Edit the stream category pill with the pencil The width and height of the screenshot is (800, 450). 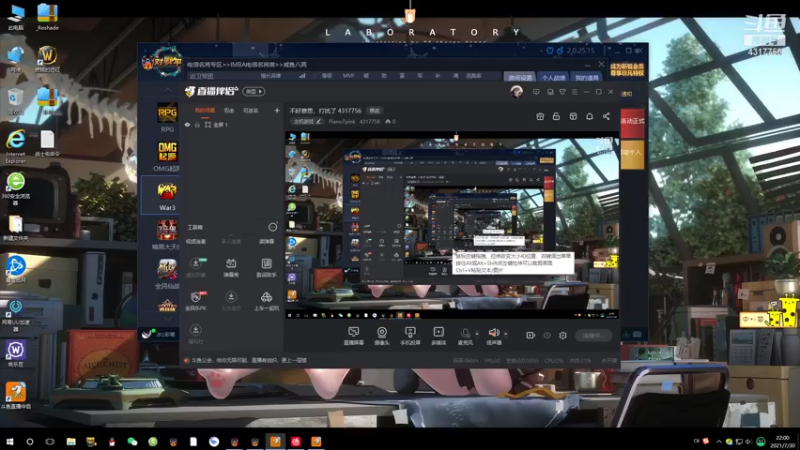[x=307, y=121]
